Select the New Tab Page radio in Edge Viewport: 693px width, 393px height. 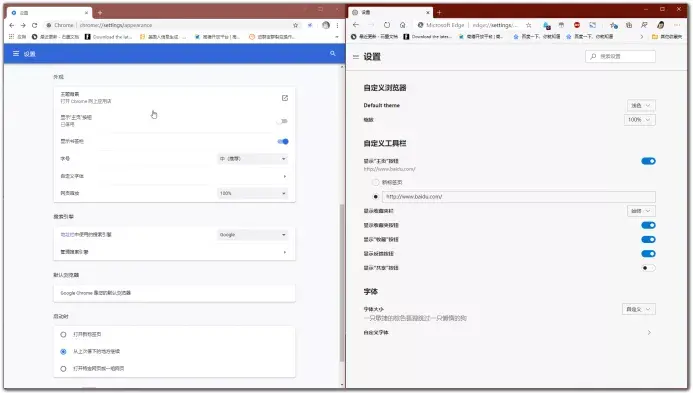(375, 182)
